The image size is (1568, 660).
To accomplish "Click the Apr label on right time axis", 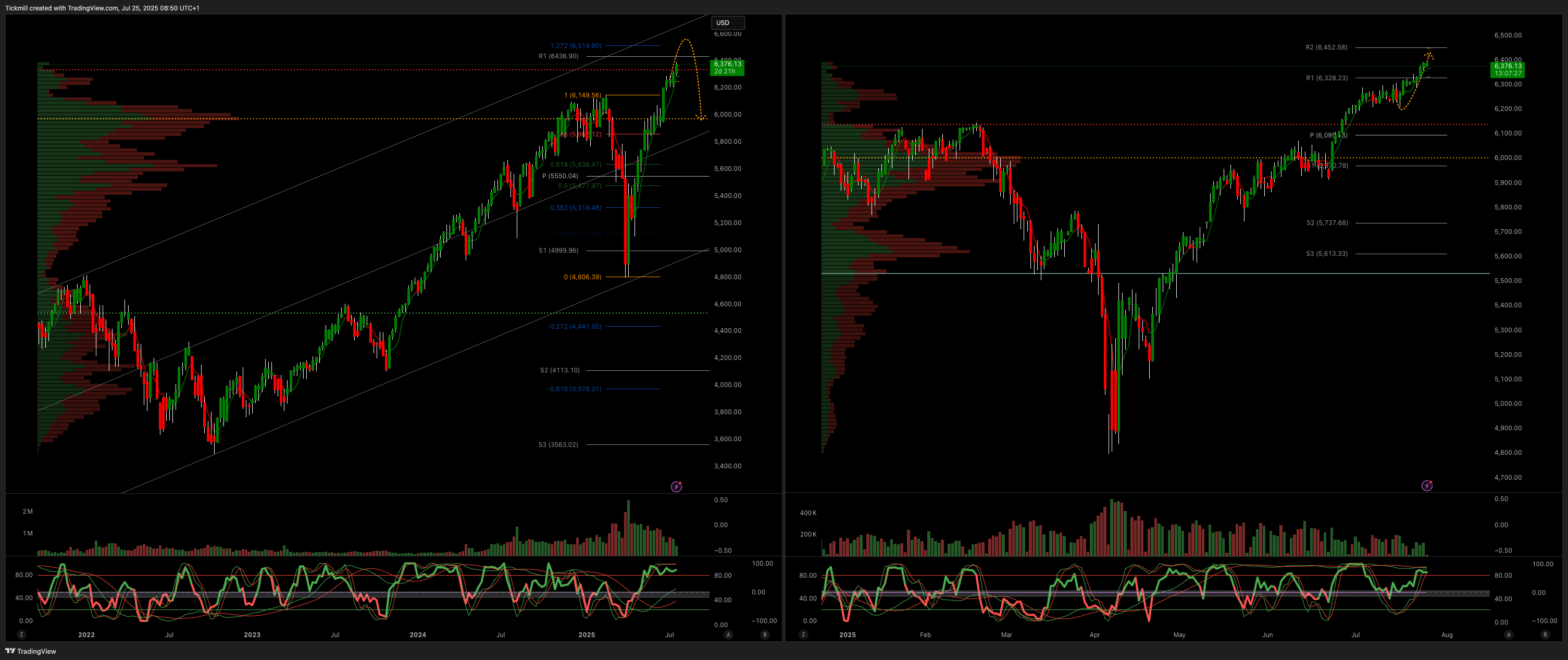I will pos(1094,634).
